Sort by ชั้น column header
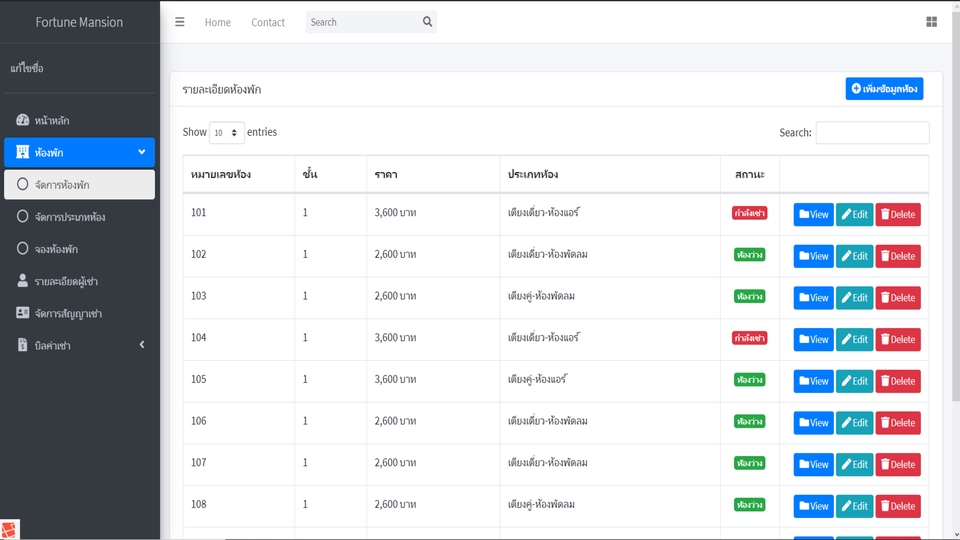 coord(331,174)
